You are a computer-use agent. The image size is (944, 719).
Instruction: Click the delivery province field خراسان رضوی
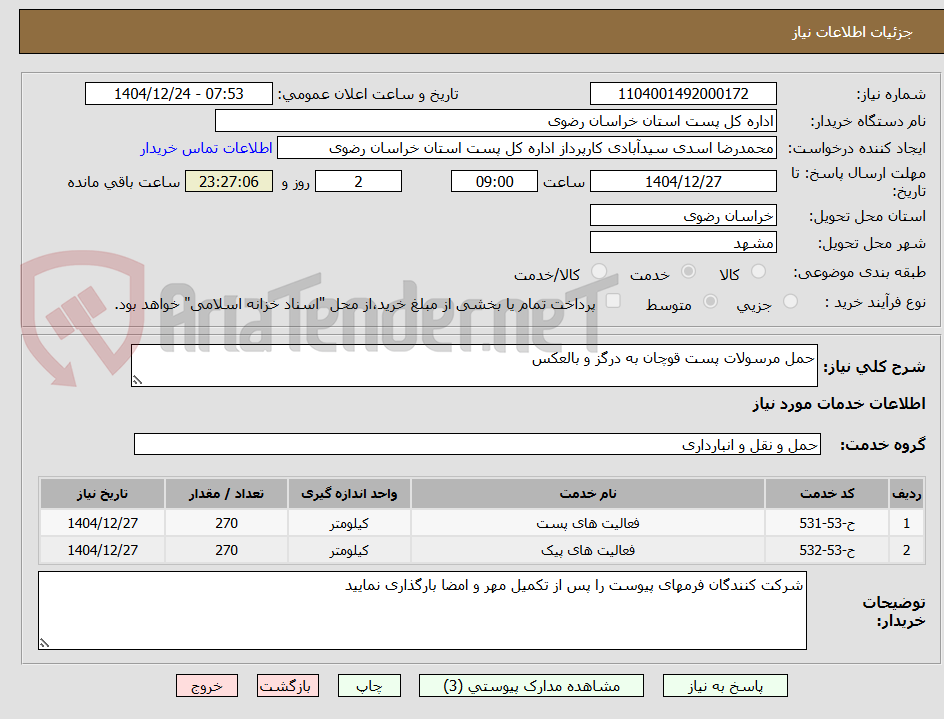coord(683,216)
